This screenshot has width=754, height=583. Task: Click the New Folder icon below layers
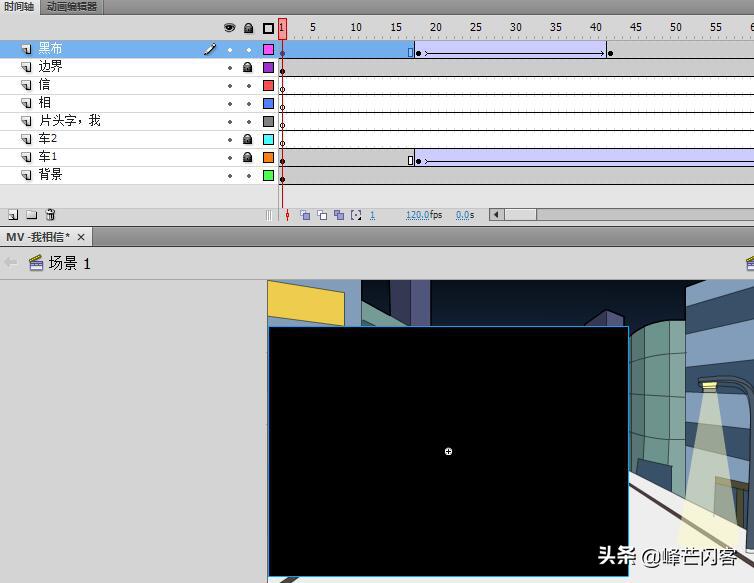pos(31,215)
